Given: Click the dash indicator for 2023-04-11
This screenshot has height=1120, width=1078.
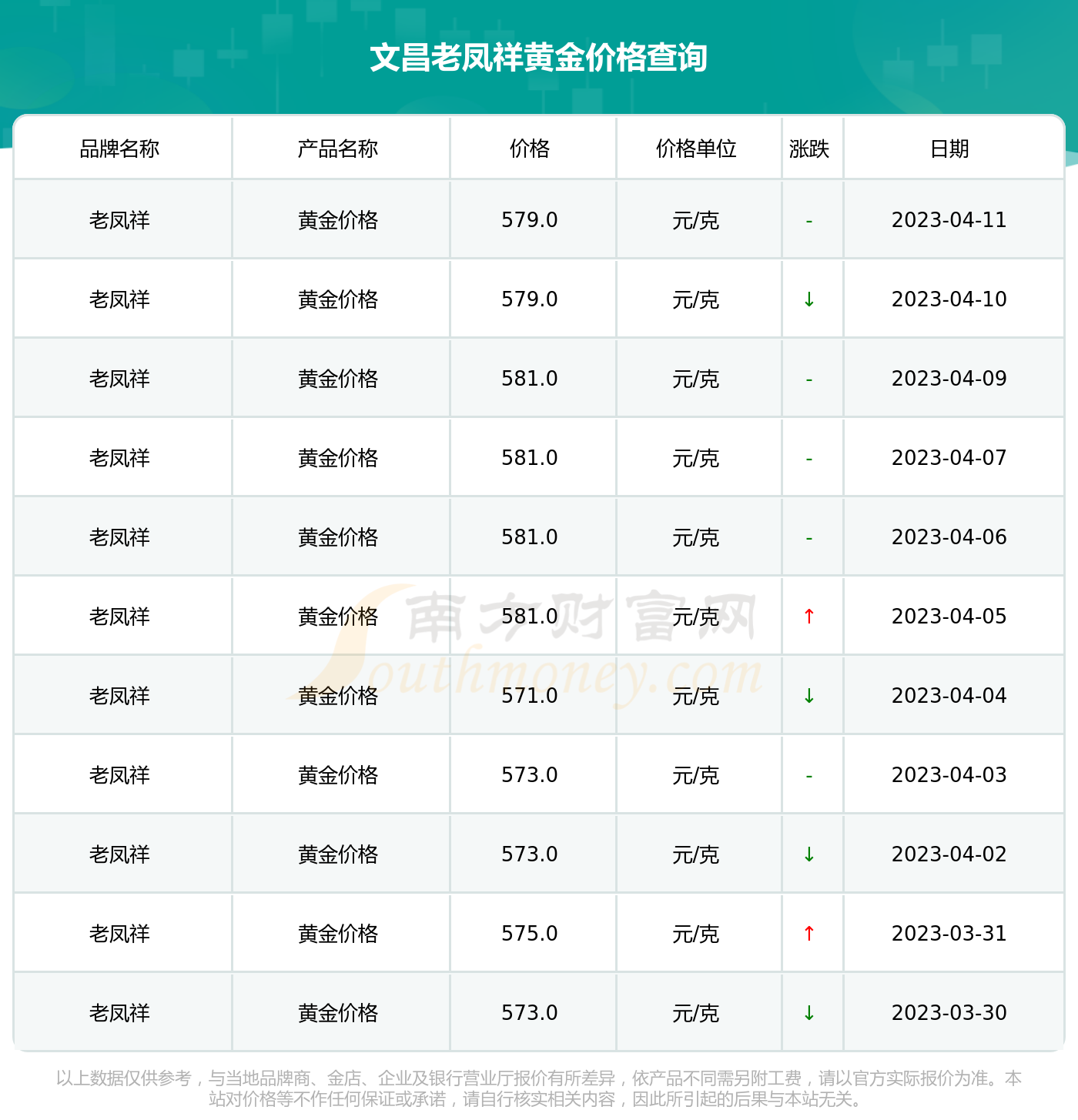Looking at the screenshot, I should [808, 222].
